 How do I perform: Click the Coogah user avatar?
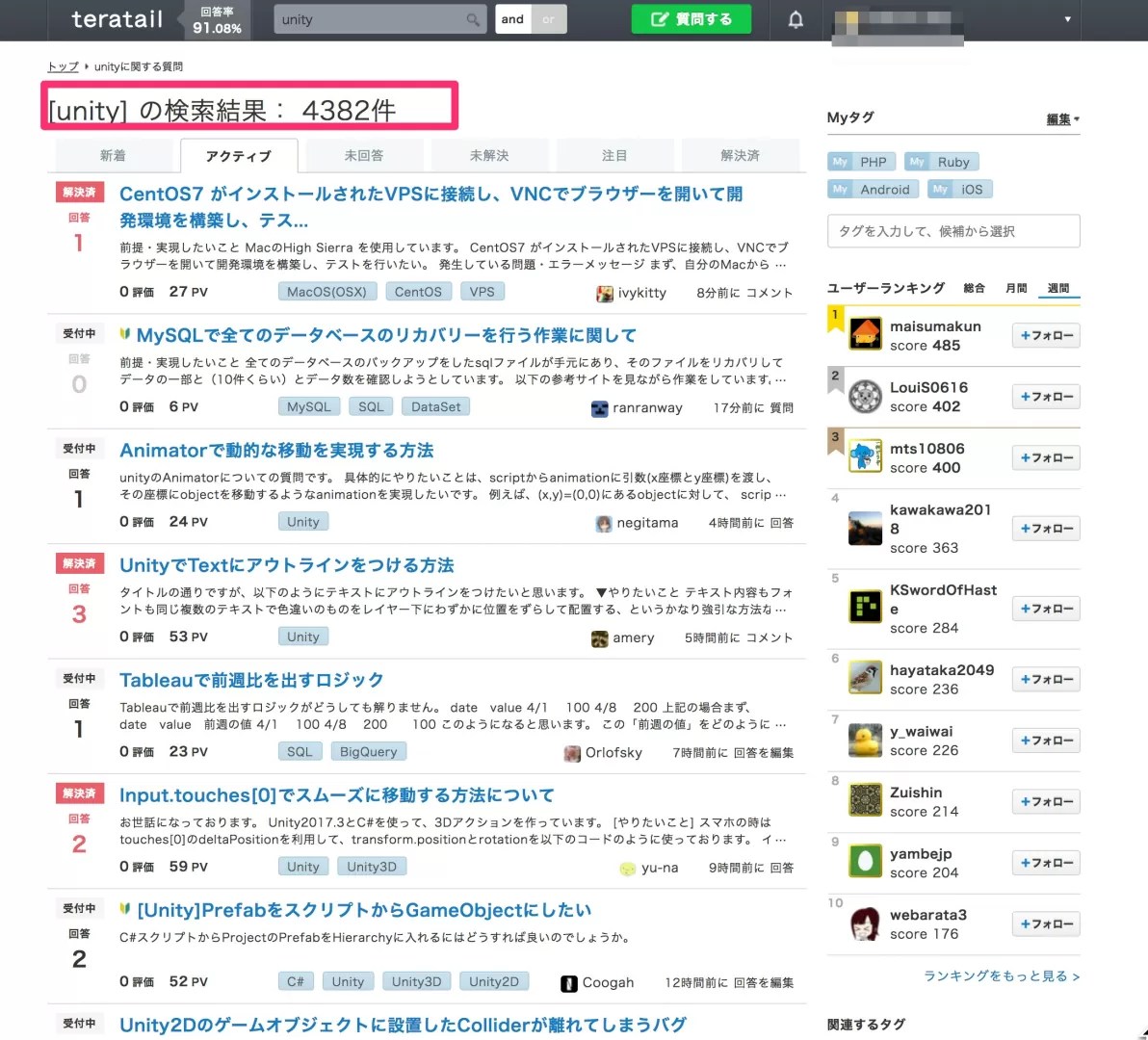[568, 983]
